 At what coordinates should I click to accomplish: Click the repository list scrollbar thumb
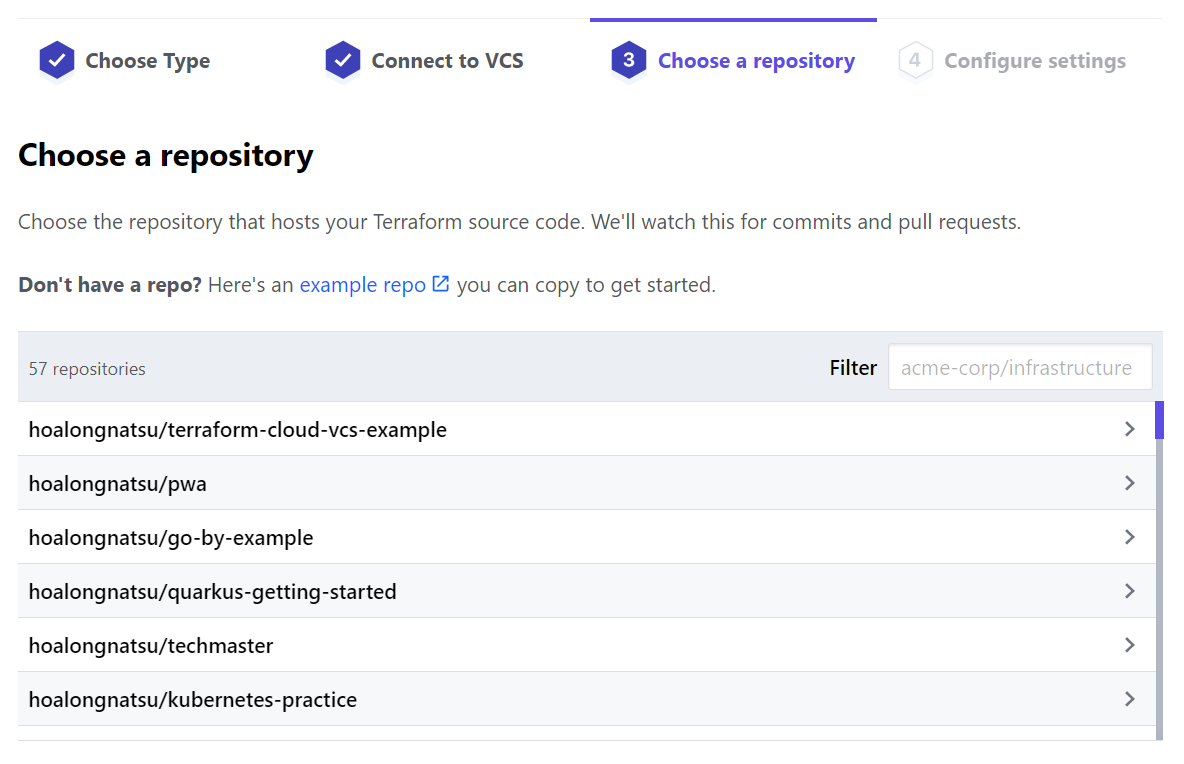click(x=1159, y=421)
